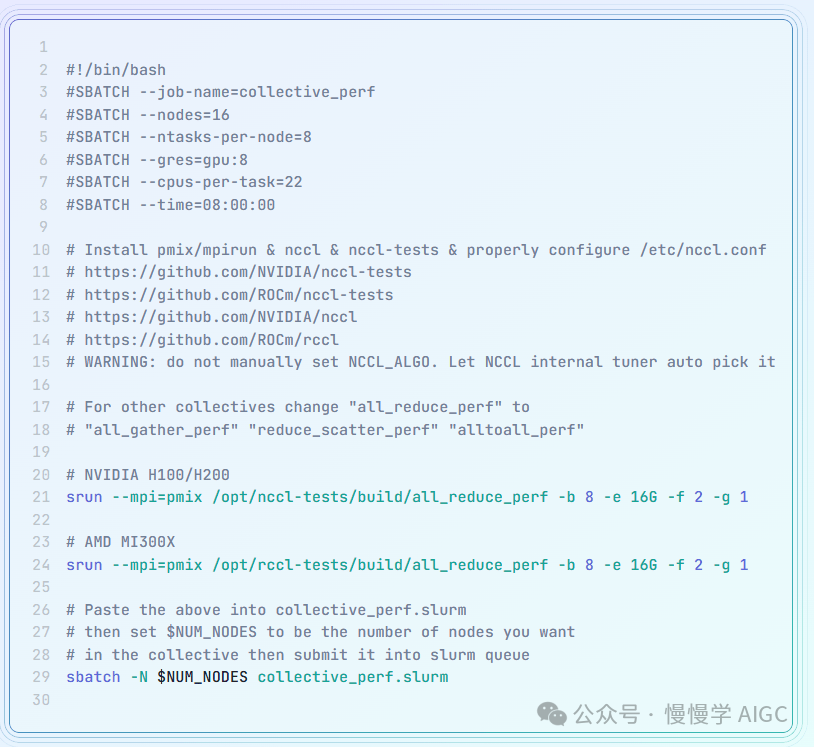The width and height of the screenshot is (814, 747).
Task: Click line number 1 in gutter
Action: tap(44, 47)
